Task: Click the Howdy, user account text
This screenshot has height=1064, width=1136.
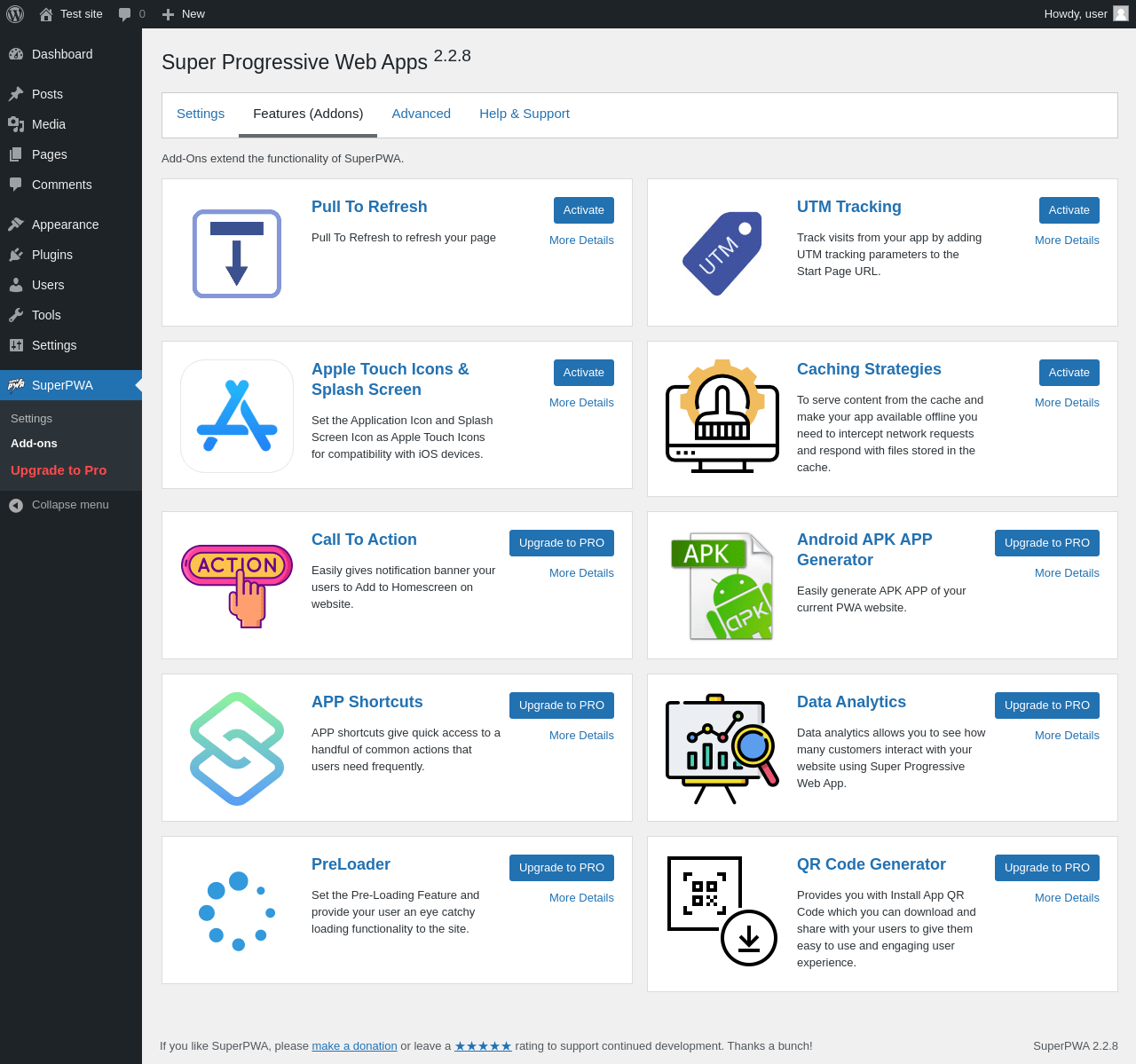Action: tap(1076, 14)
